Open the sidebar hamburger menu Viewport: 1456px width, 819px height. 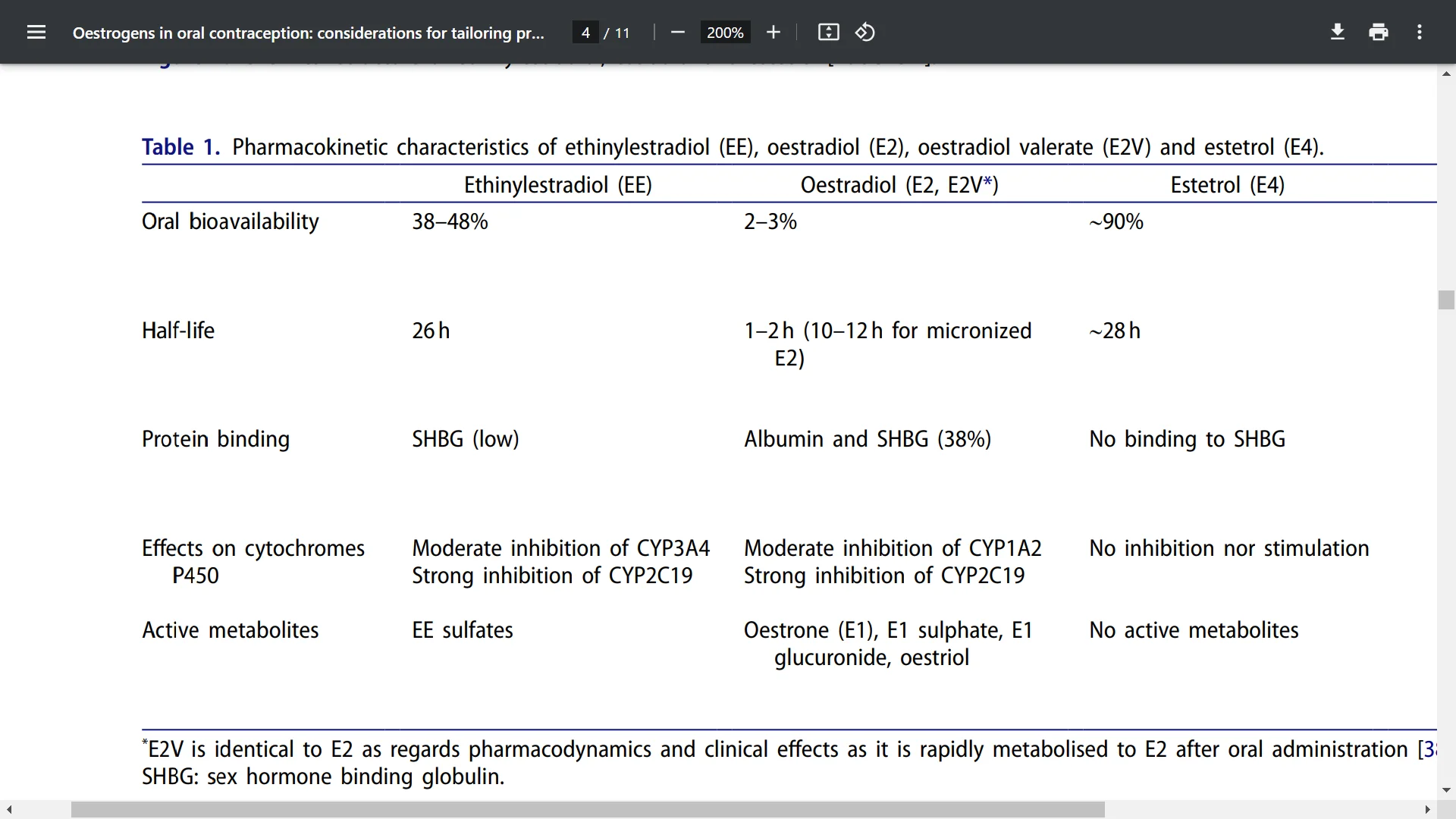point(36,32)
